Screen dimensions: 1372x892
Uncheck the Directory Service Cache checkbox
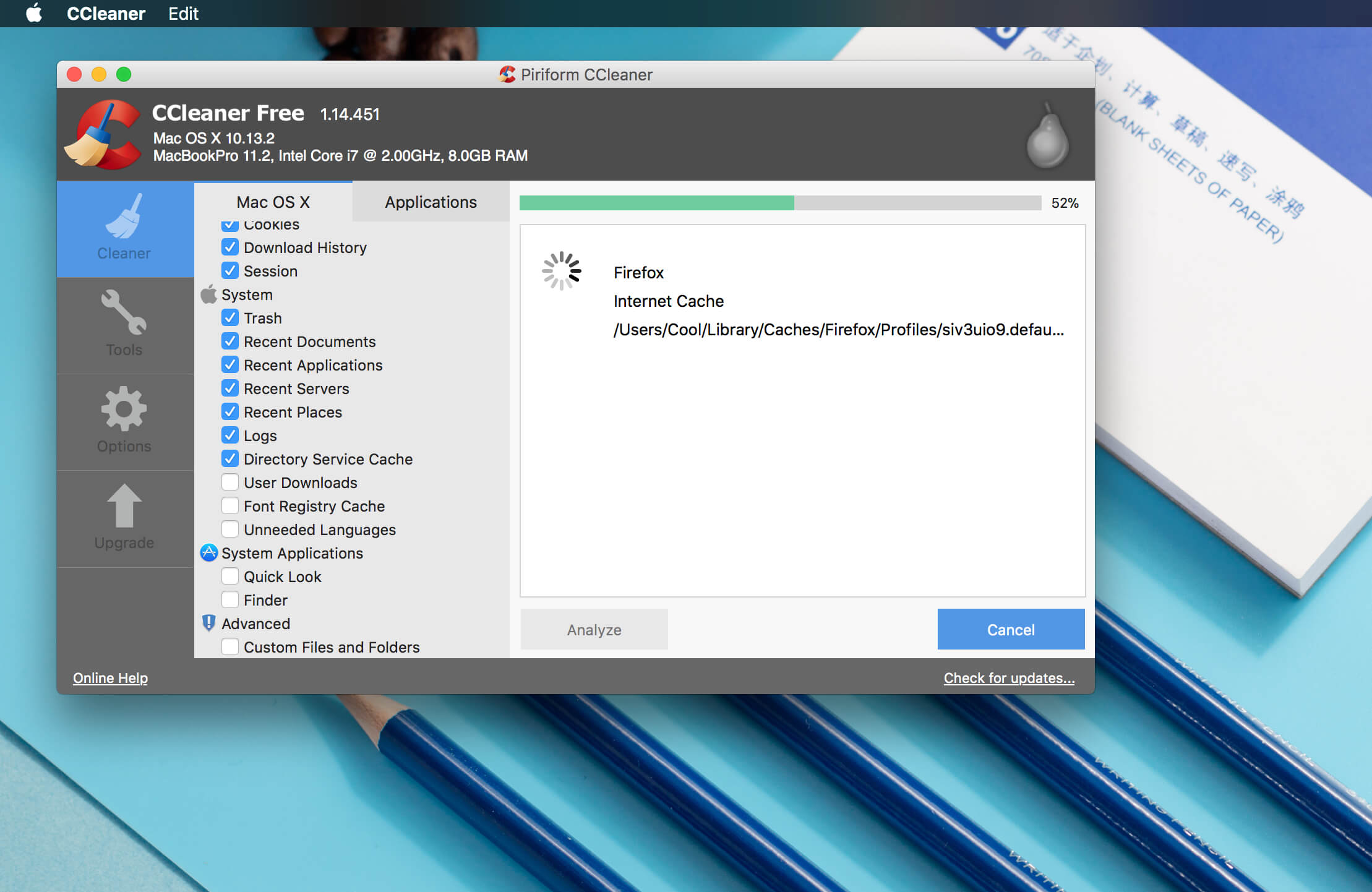(x=230, y=459)
